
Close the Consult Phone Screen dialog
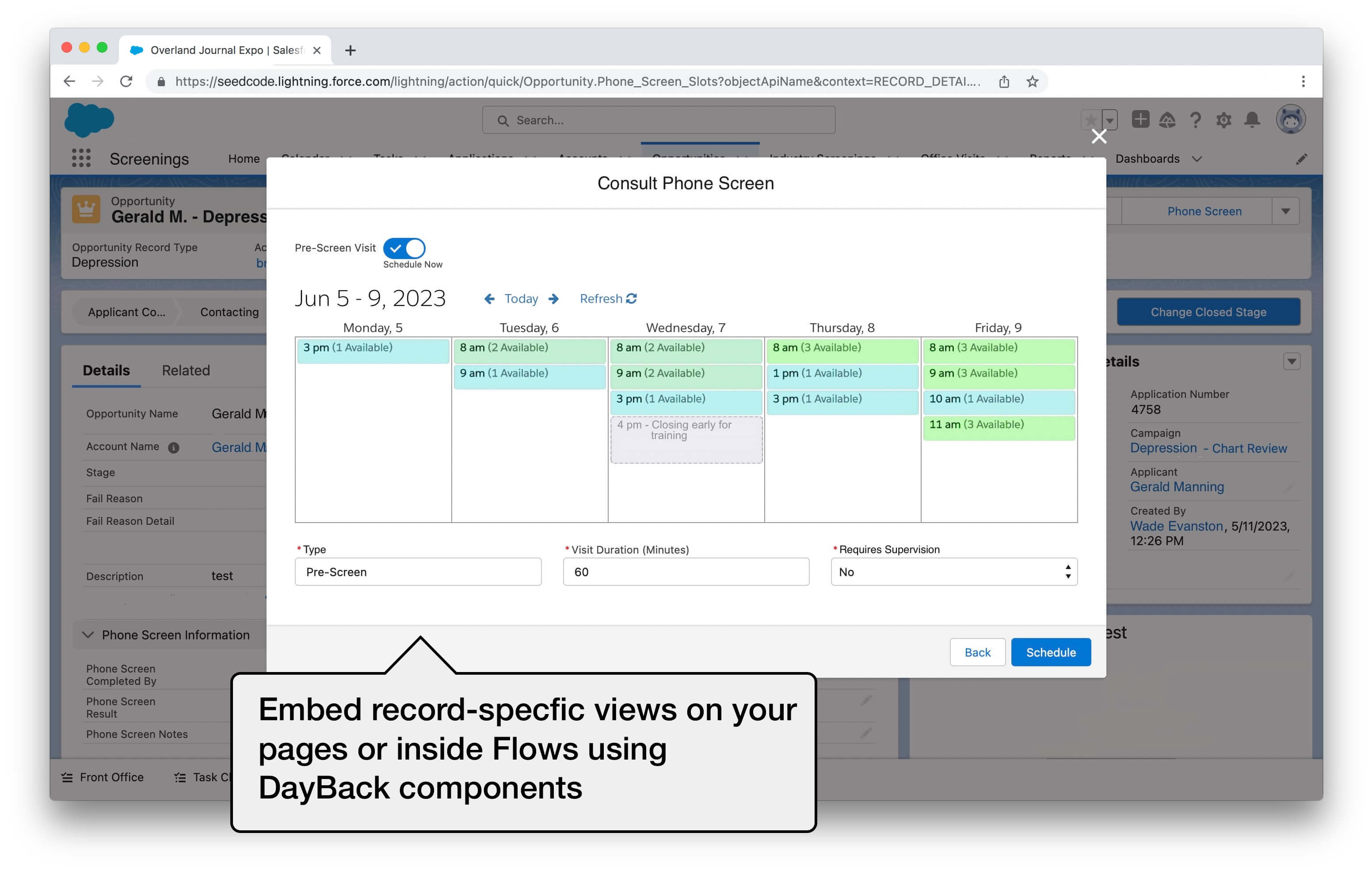[1098, 136]
